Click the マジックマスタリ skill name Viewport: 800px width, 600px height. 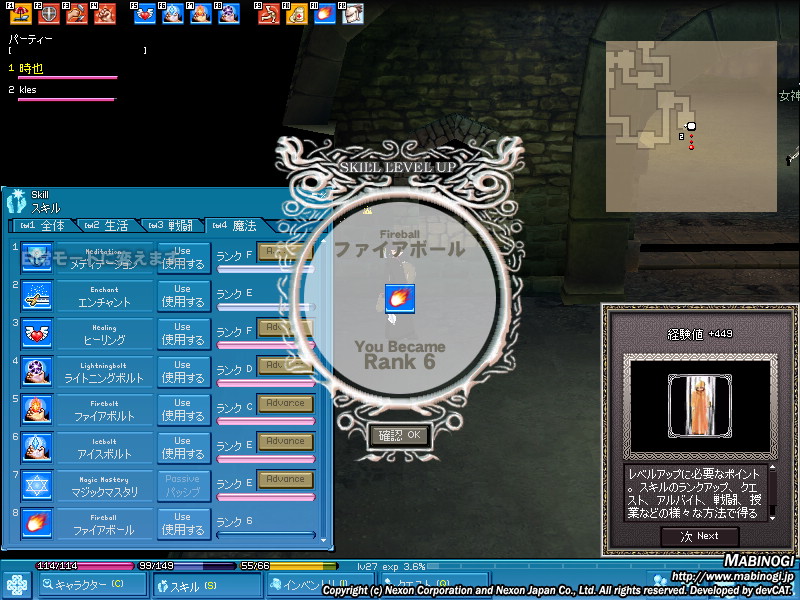105,492
